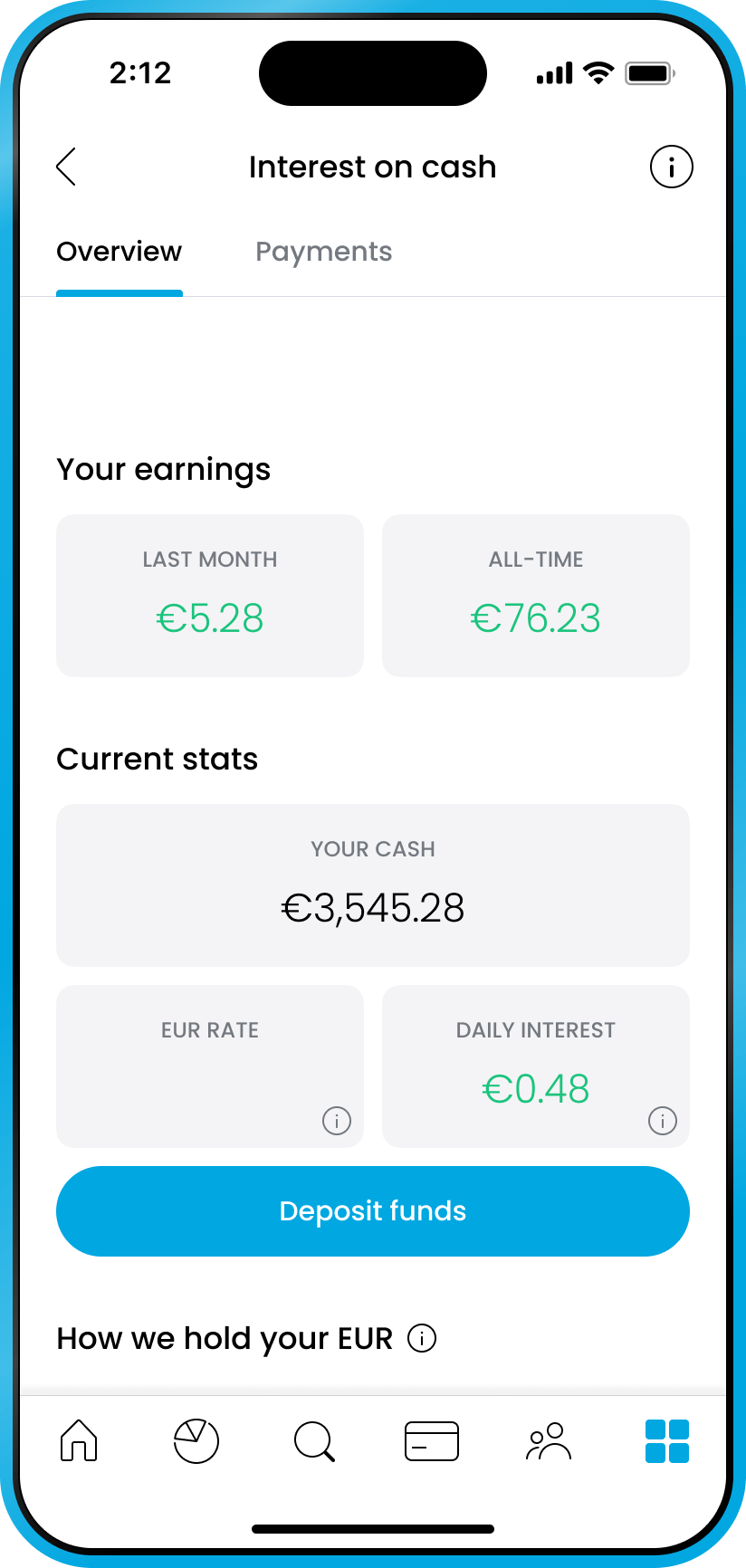Open the info icon beside the page title
The height and width of the screenshot is (1568, 746).
(x=671, y=167)
